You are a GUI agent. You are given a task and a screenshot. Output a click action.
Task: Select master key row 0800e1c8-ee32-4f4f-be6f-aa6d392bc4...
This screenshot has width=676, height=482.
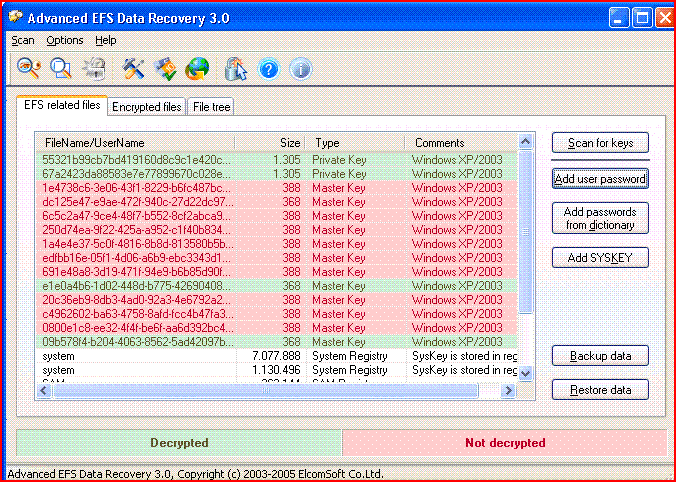pos(276,328)
